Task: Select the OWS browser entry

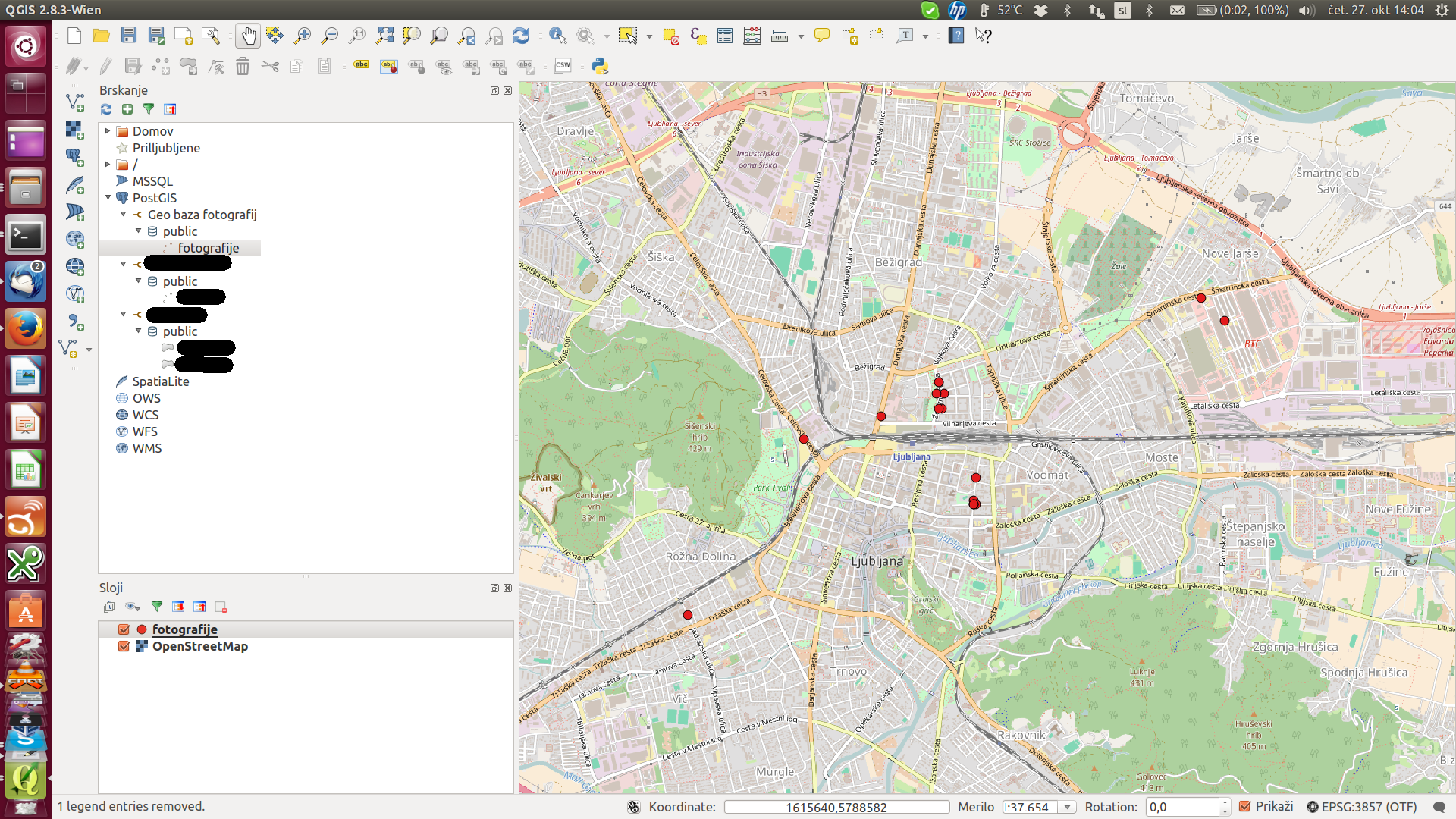Action: (x=146, y=398)
